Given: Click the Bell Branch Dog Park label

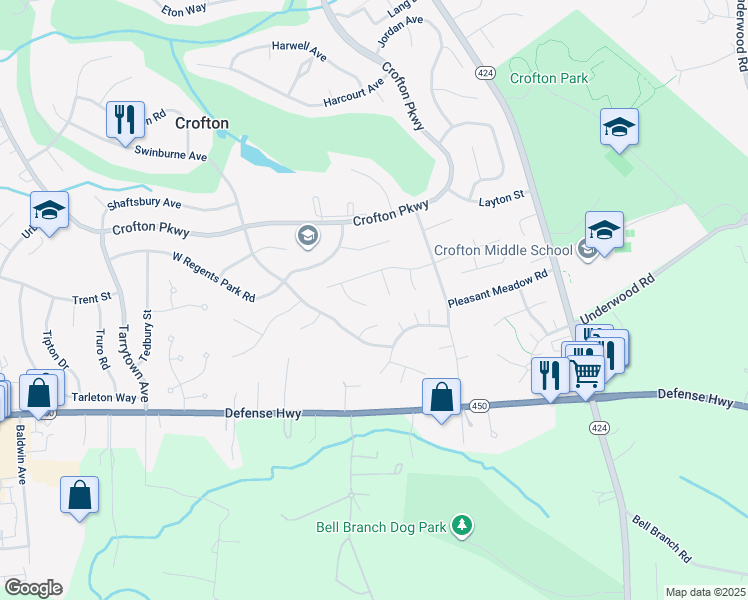Looking at the screenshot, I should [x=381, y=527].
